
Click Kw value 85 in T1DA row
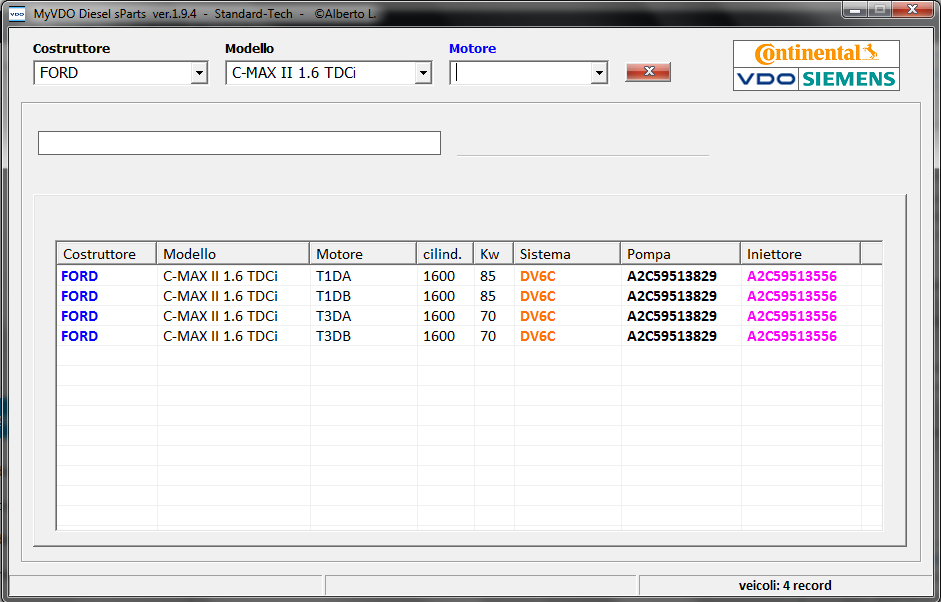[x=488, y=276]
